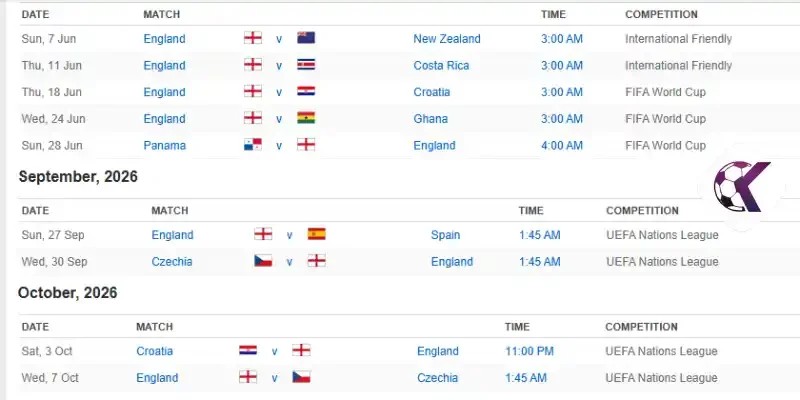The height and width of the screenshot is (400, 800).
Task: Click the New Zealand flag icon
Action: (306, 38)
